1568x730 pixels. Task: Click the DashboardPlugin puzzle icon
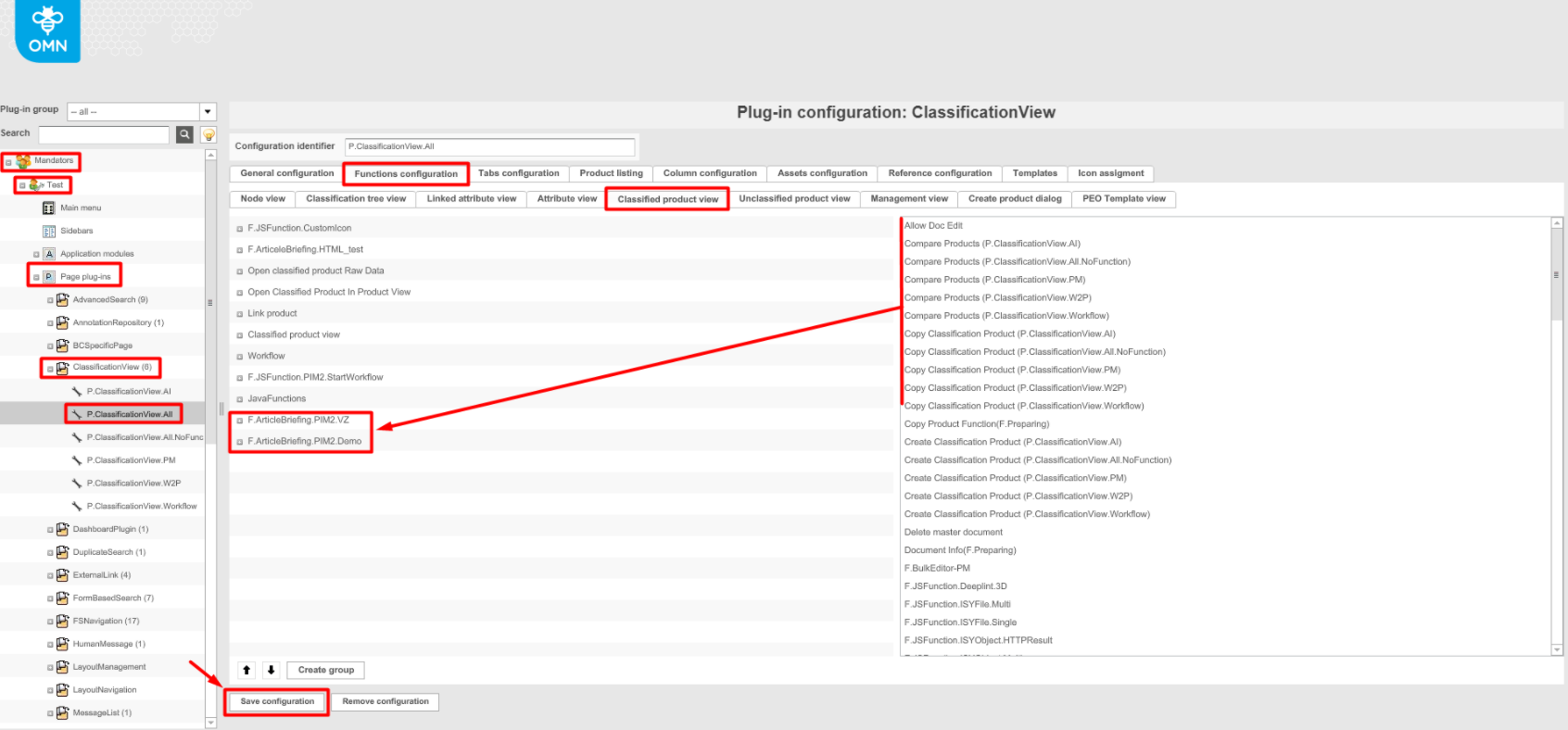point(62,529)
